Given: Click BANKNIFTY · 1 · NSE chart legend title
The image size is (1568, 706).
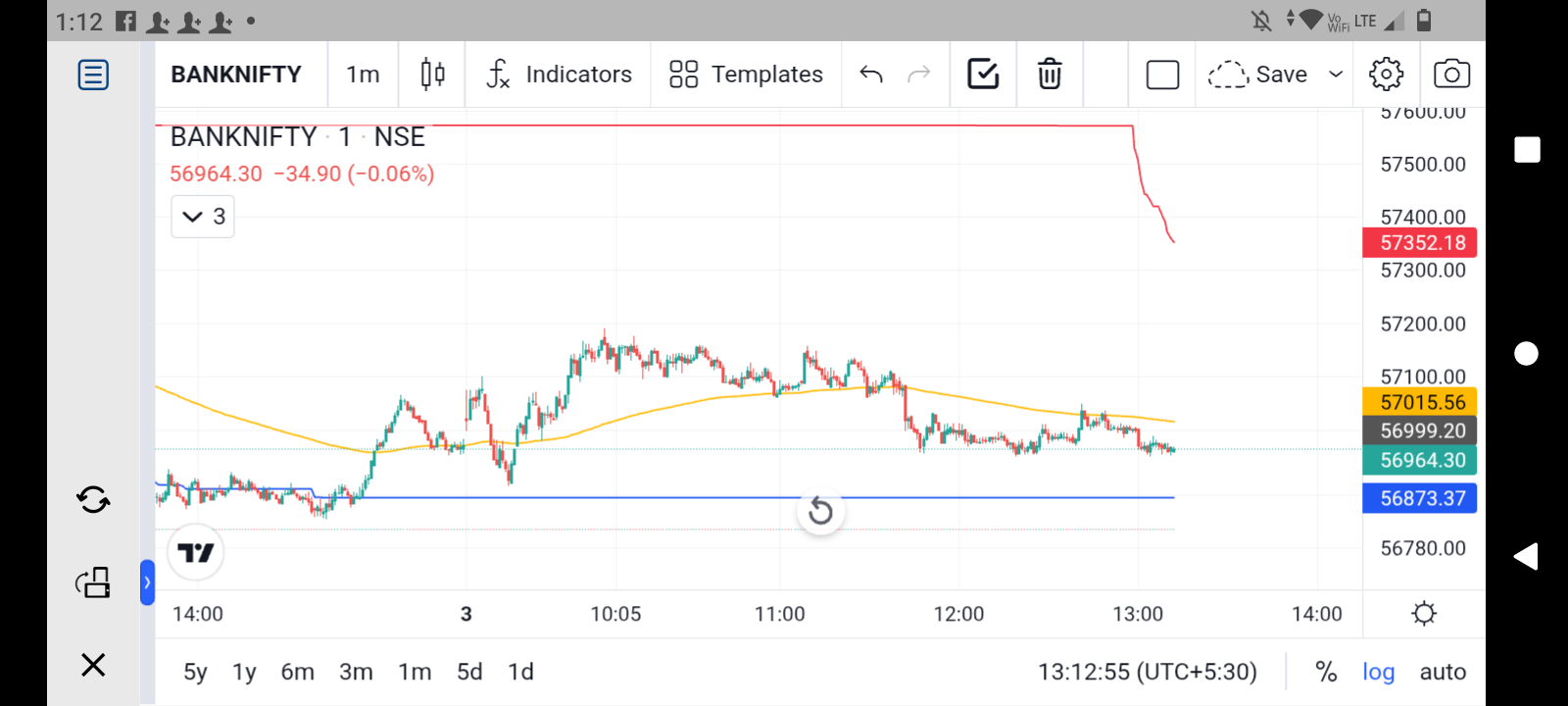Looking at the screenshot, I should (x=298, y=137).
